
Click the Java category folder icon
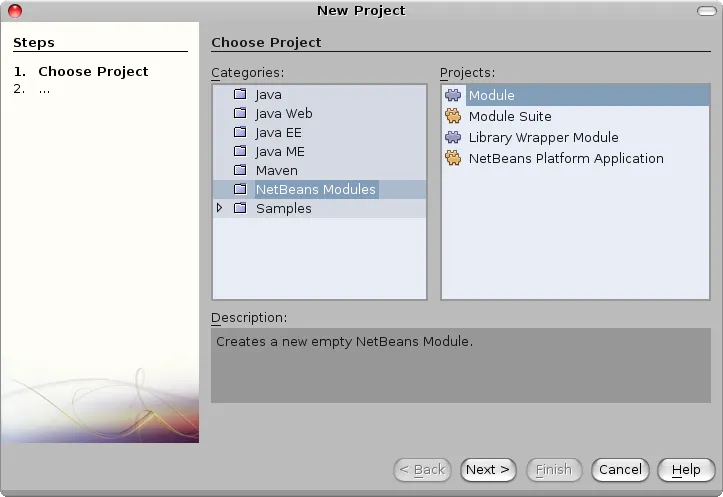click(240, 94)
